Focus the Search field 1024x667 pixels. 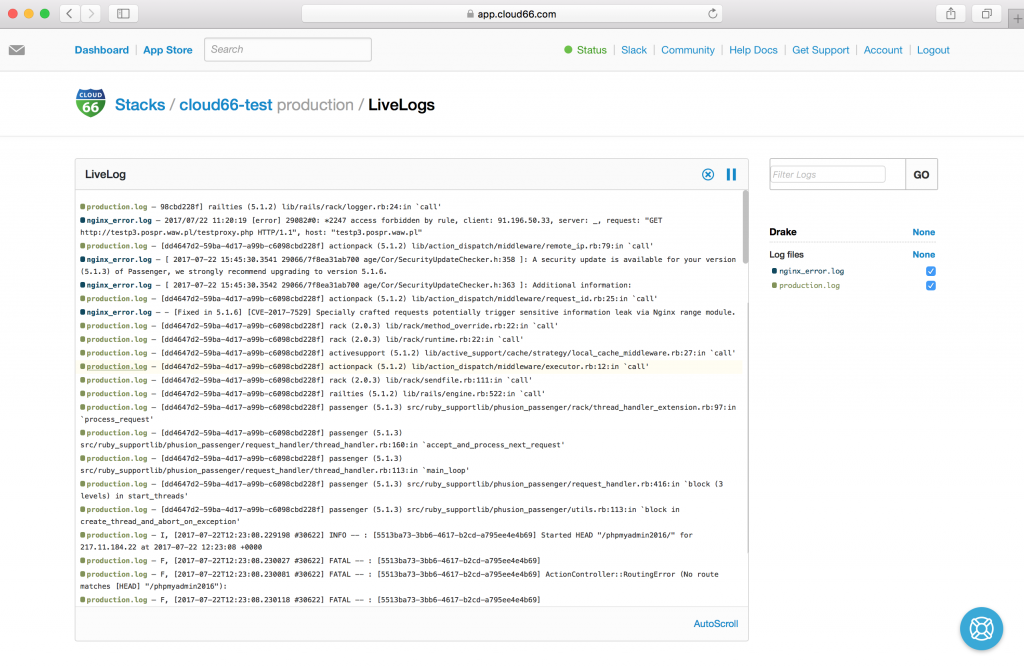(x=288, y=50)
